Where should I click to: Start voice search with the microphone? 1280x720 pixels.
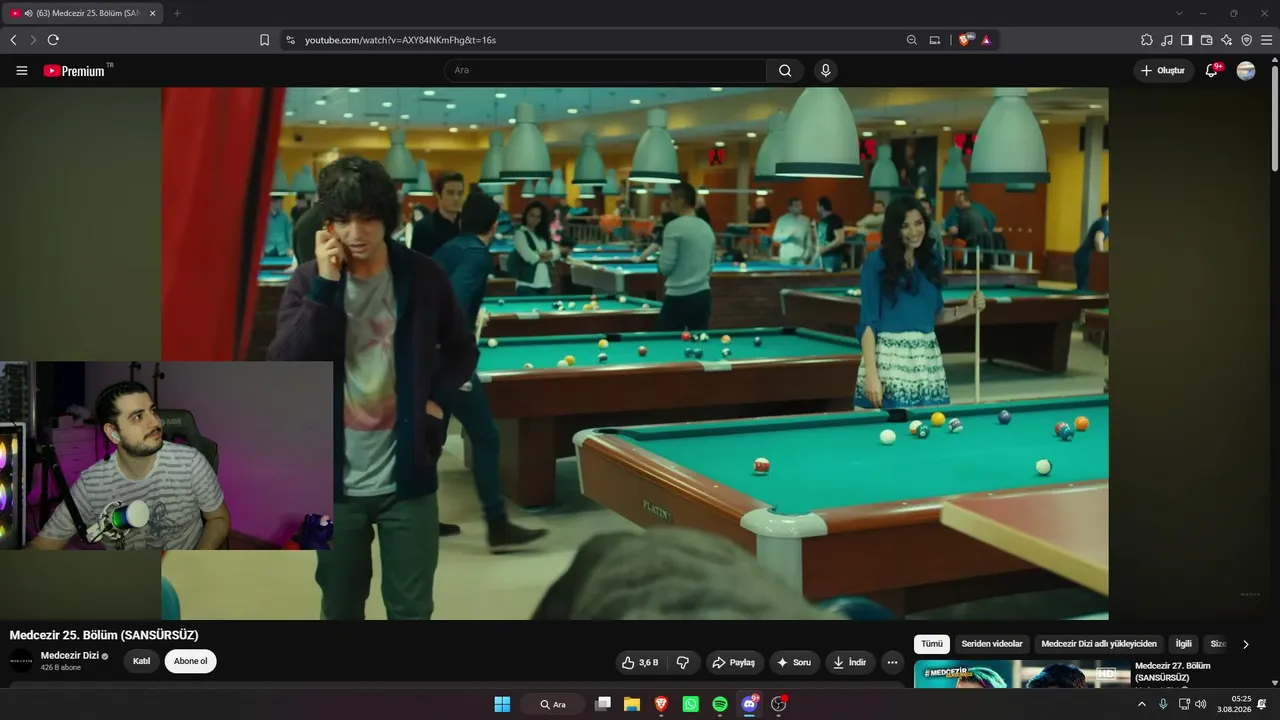(825, 71)
